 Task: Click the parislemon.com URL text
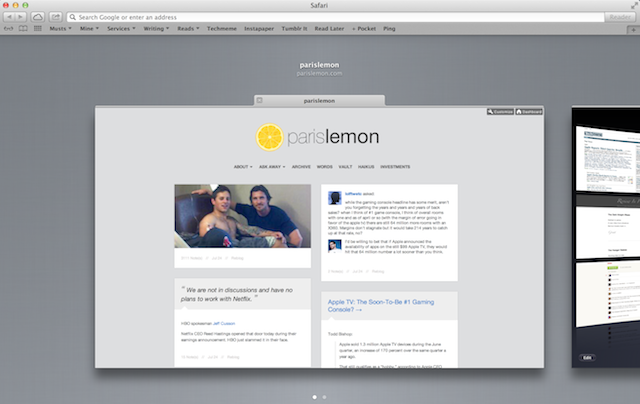[x=319, y=73]
